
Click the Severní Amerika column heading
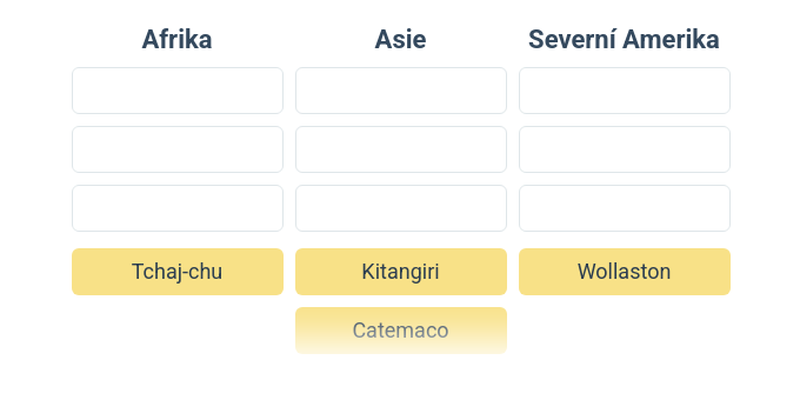coord(624,39)
